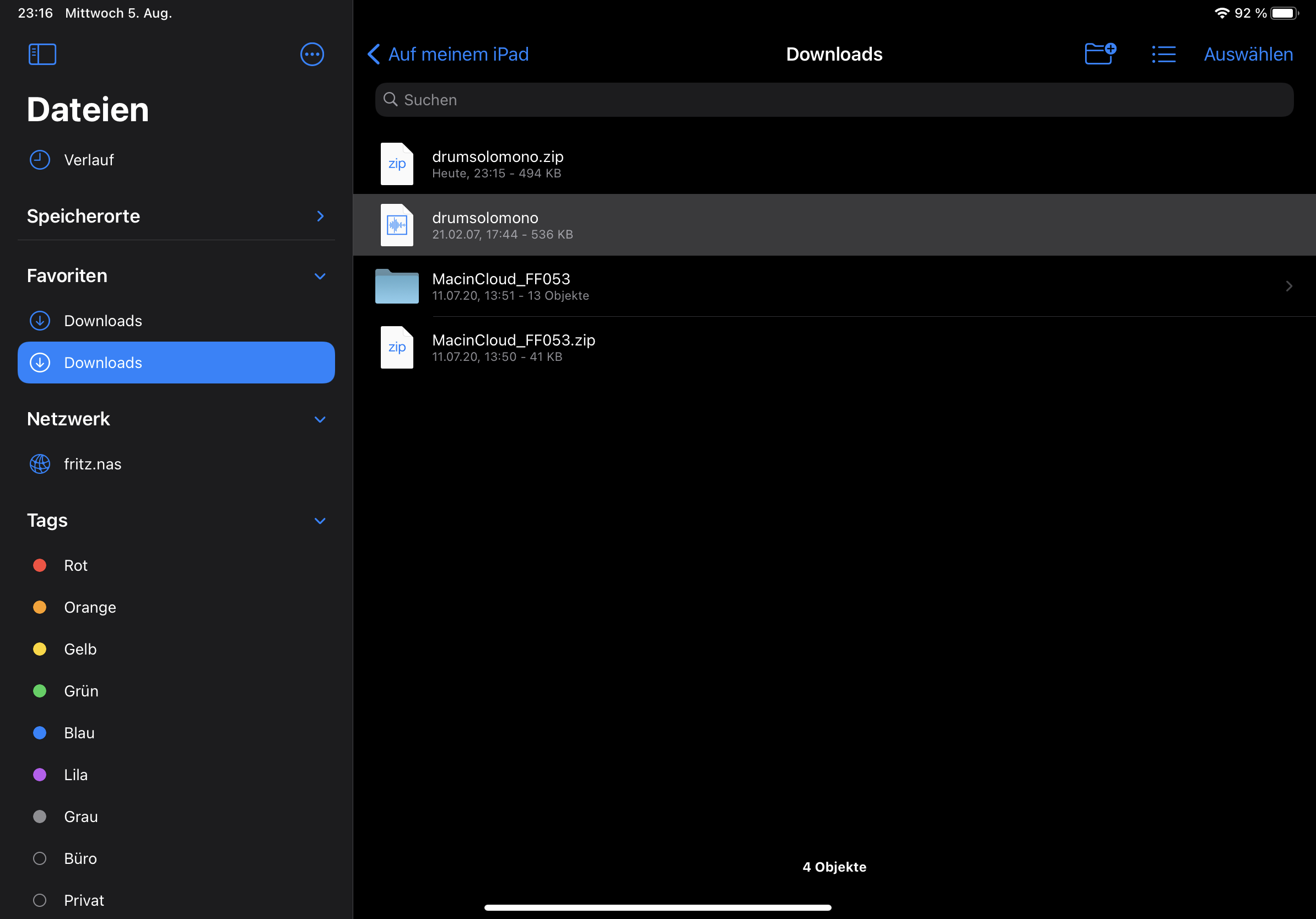Open the MacinCloud_FF053 folder
1316x919 pixels.
500,286
